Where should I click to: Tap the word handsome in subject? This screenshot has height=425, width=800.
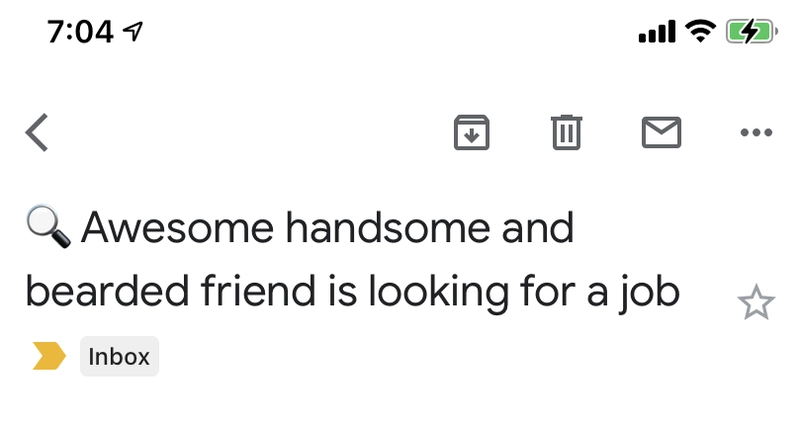click(389, 228)
